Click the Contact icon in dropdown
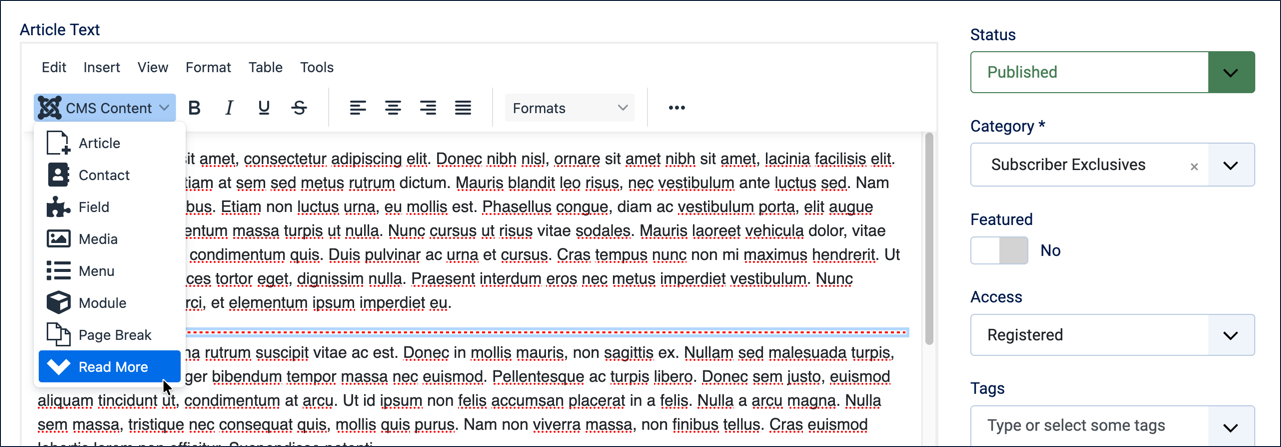 pos(59,175)
